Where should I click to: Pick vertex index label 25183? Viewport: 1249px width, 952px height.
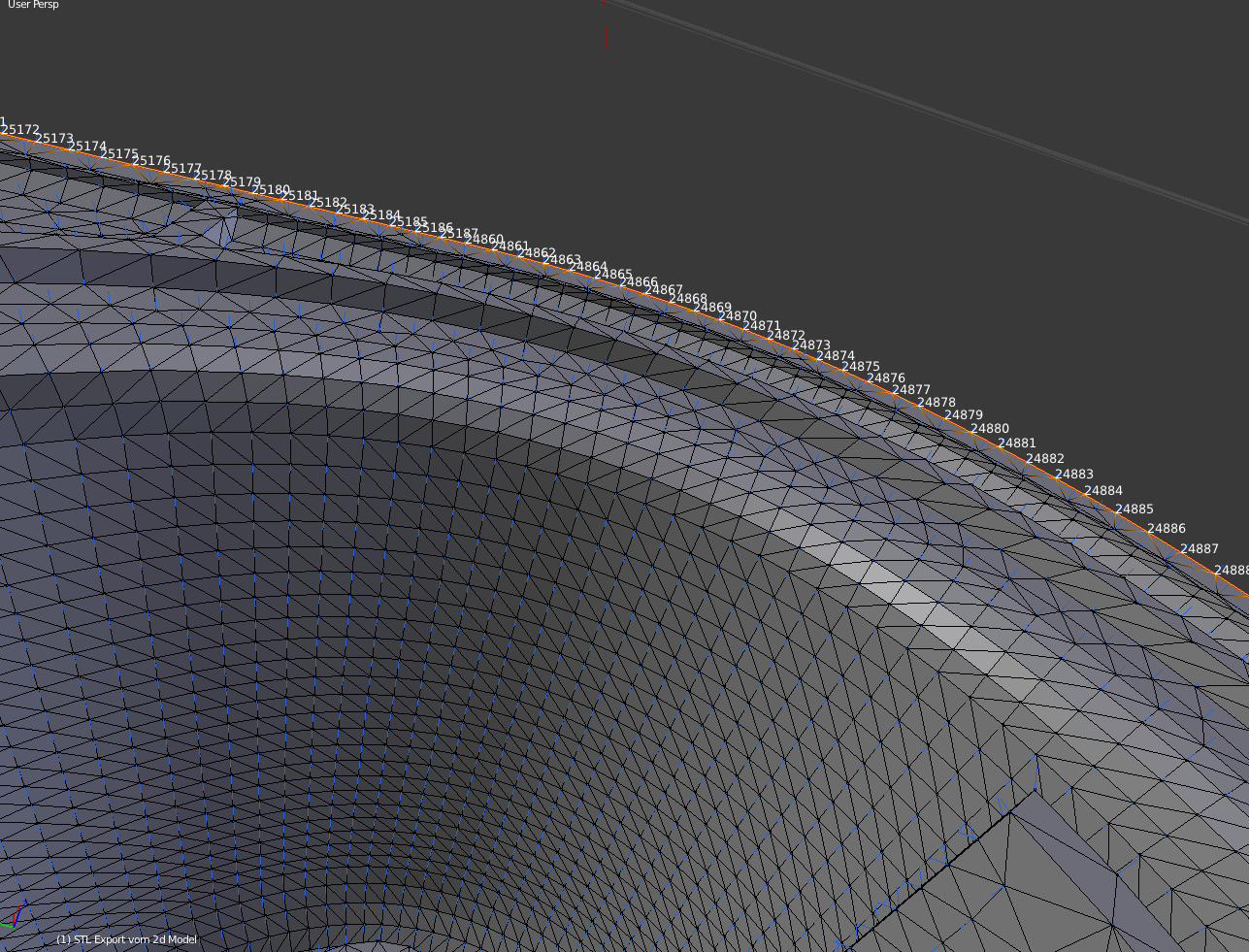[x=355, y=210]
